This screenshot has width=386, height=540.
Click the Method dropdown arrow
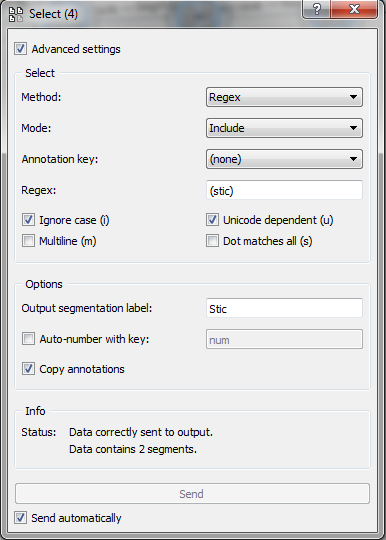tap(353, 97)
